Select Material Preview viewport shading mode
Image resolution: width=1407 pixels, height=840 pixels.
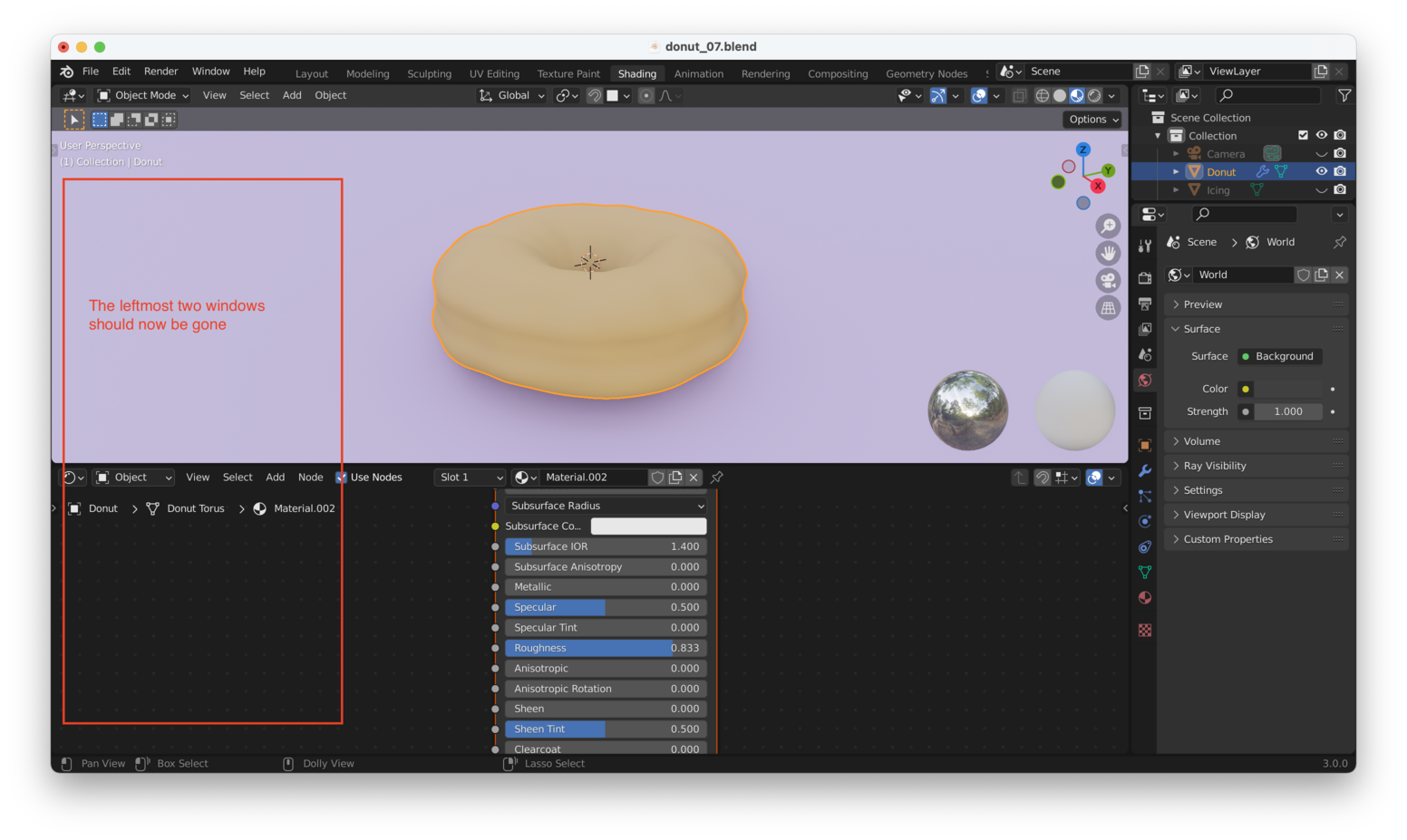tap(1077, 95)
